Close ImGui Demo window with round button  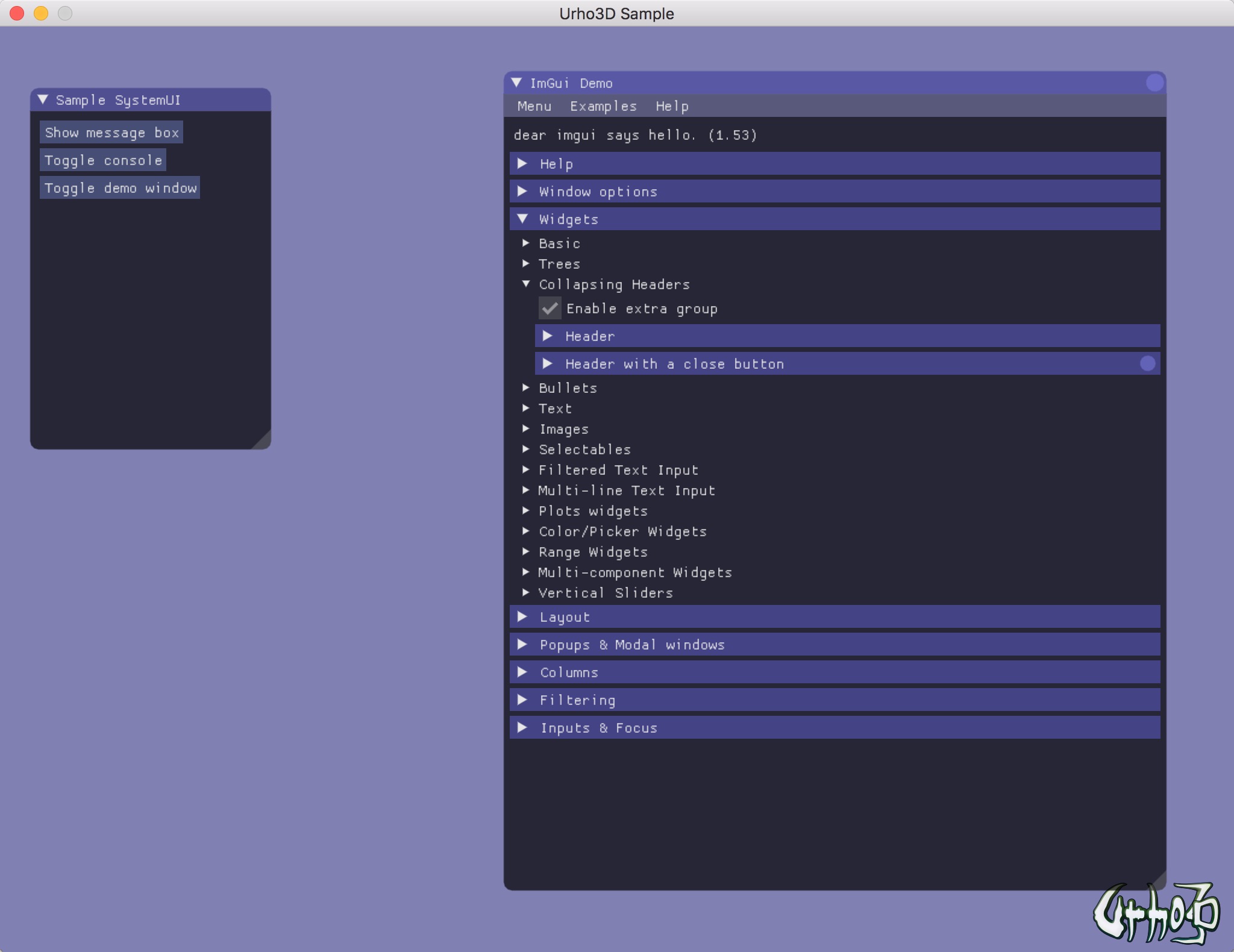point(1154,83)
